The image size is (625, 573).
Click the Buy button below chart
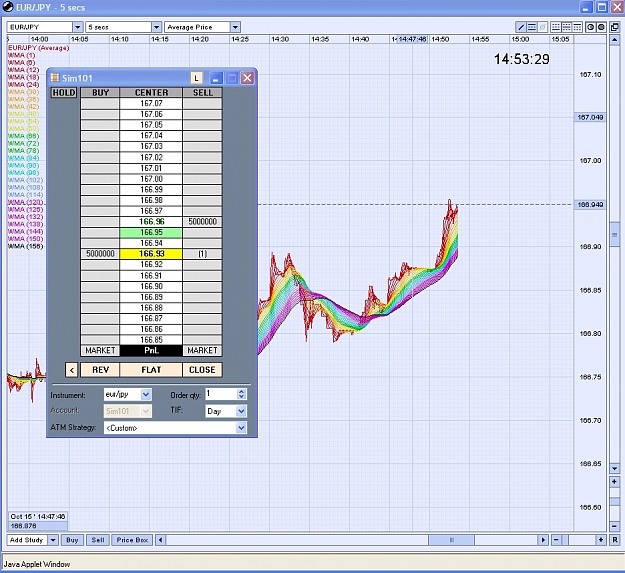pyautogui.click(x=72, y=540)
